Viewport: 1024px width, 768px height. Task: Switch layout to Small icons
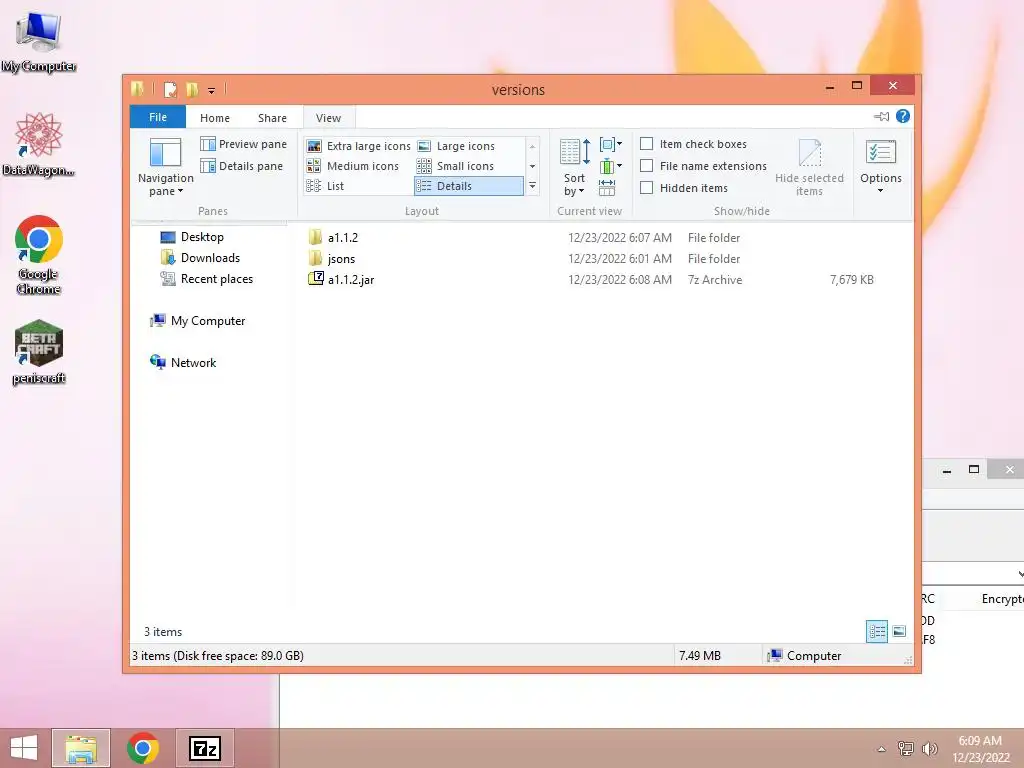(455, 166)
